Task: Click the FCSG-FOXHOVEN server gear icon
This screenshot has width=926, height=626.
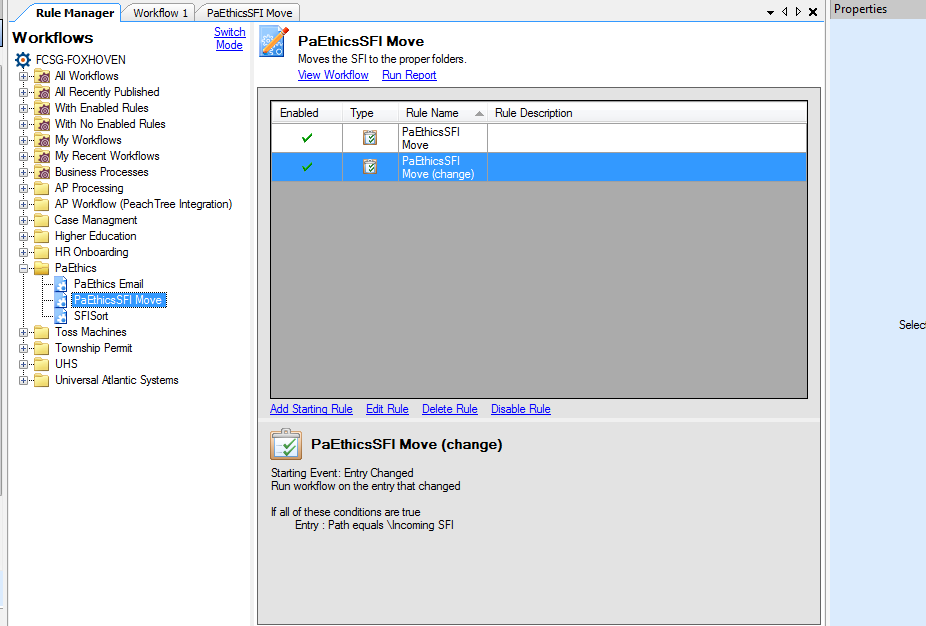Action: (23, 60)
